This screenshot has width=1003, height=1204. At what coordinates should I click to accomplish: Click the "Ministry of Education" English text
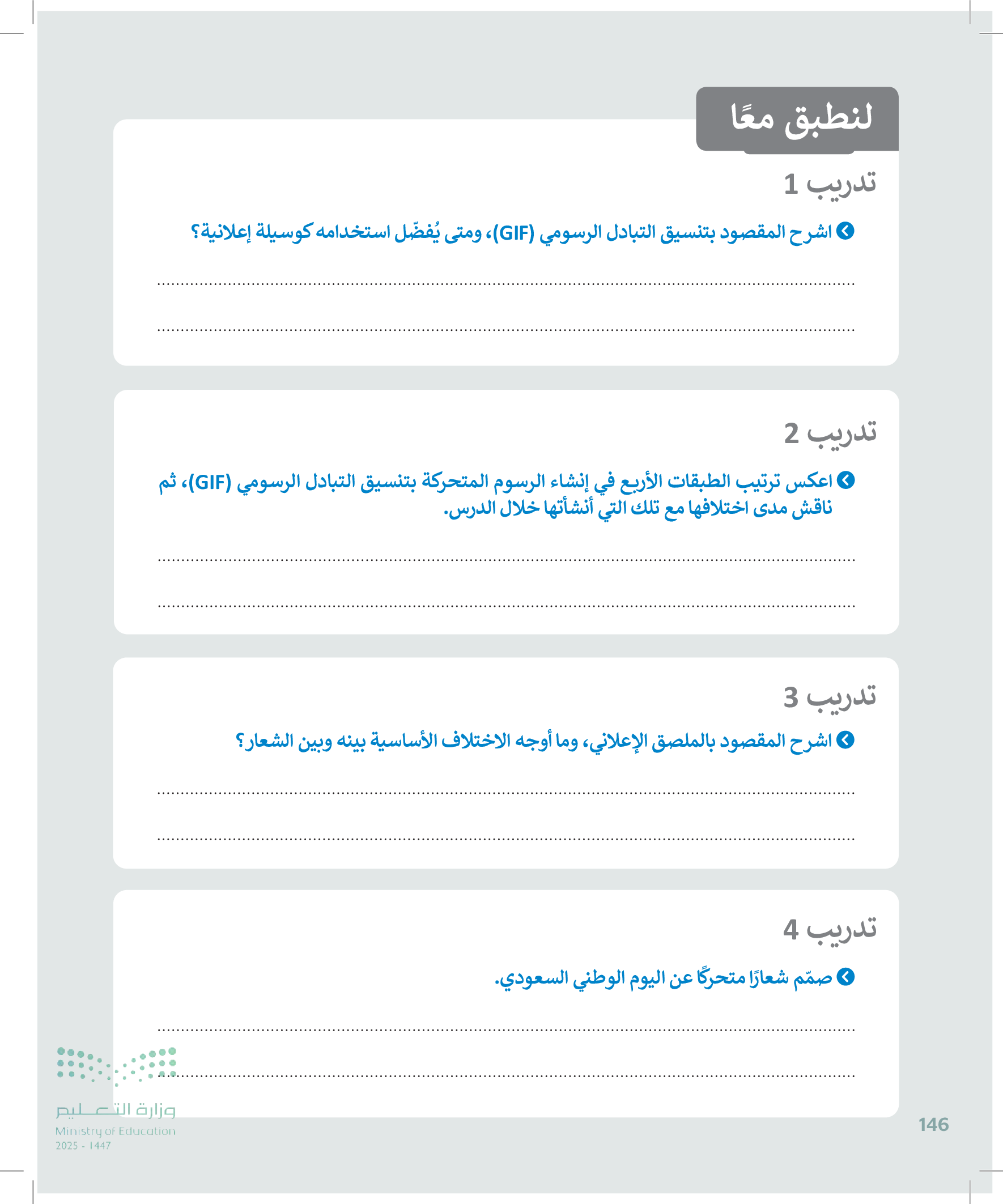click(115, 1131)
